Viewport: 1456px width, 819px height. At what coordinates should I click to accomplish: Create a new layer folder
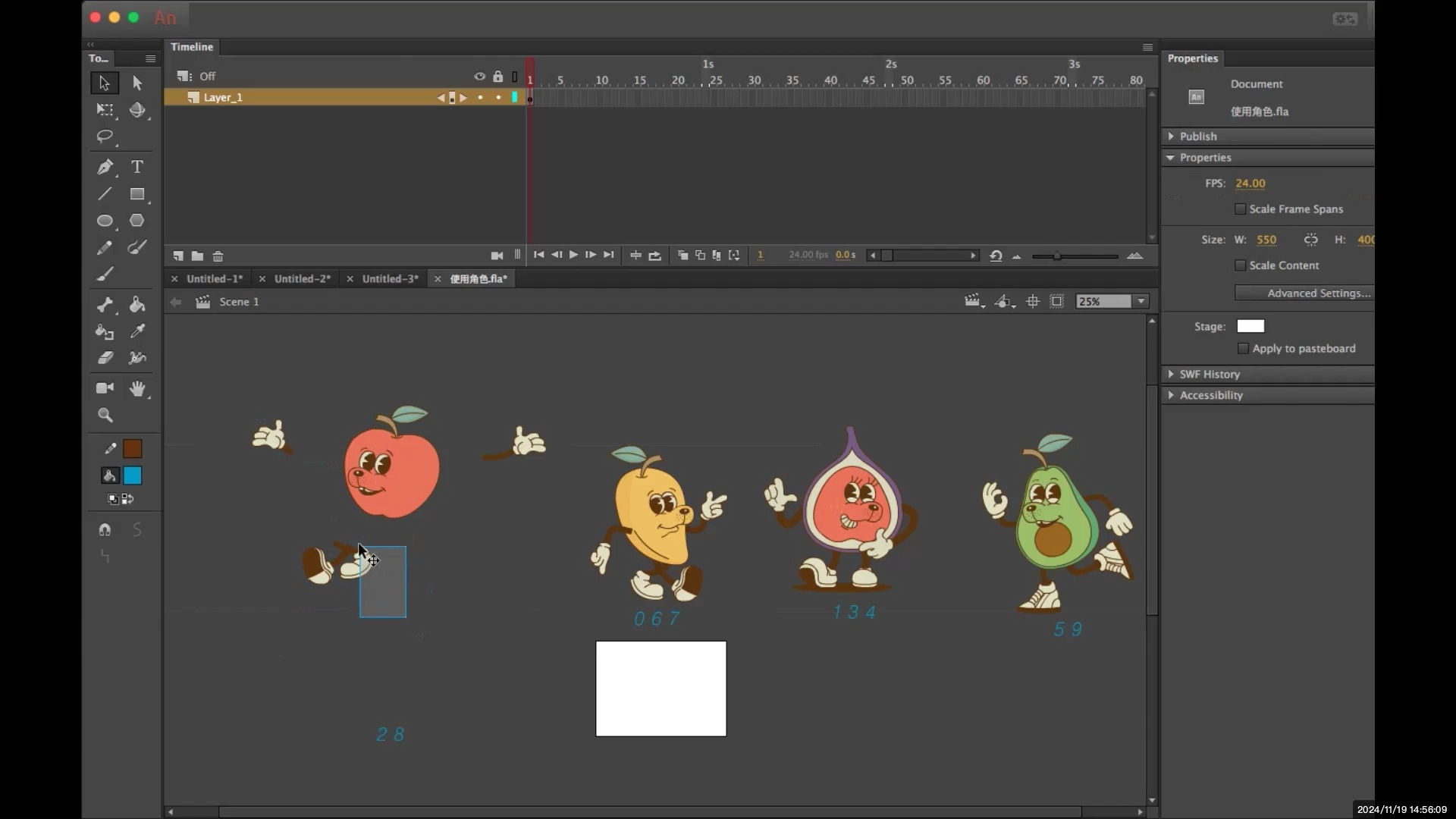point(197,256)
